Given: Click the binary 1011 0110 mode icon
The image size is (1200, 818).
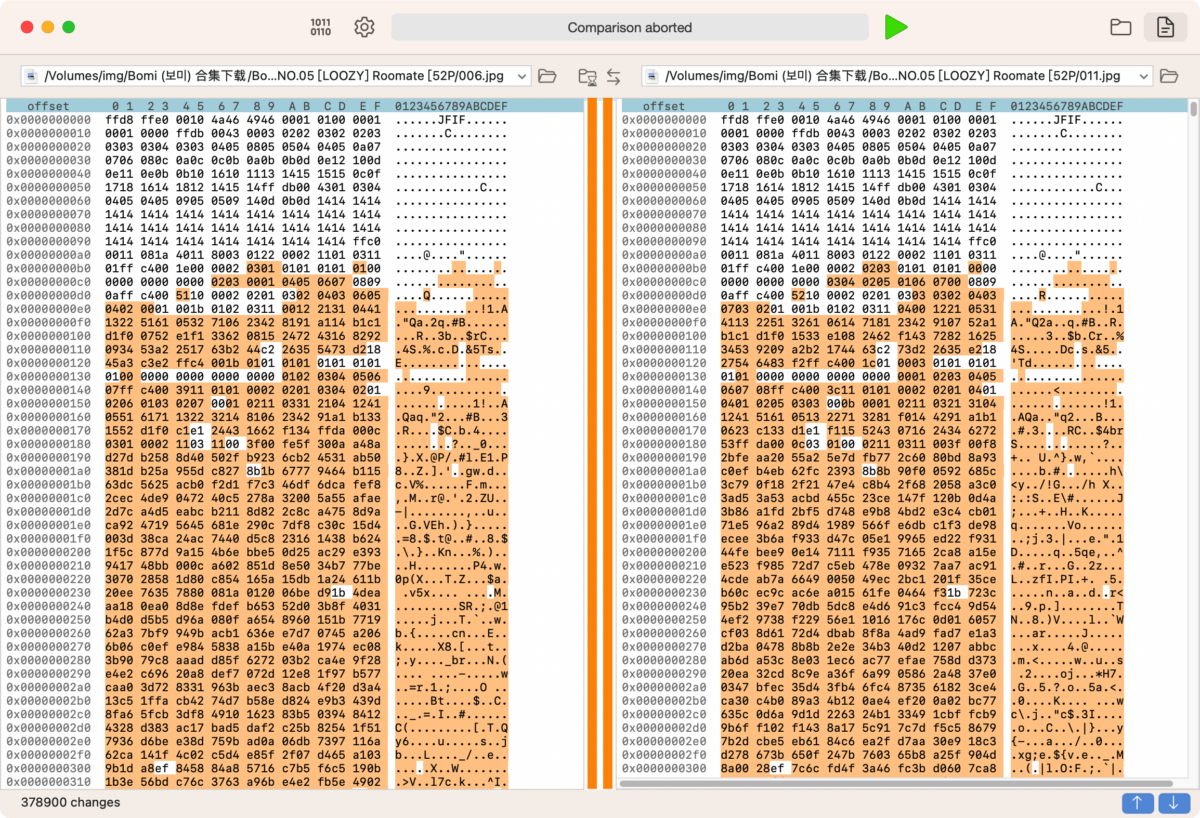Looking at the screenshot, I should [x=321, y=27].
